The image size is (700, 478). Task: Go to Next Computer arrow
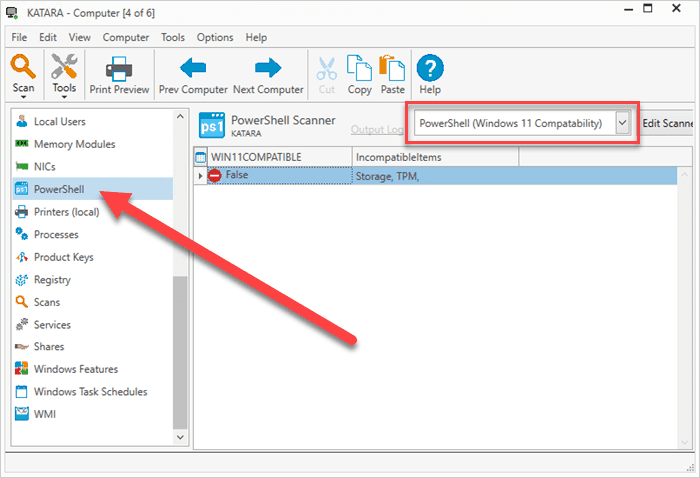click(x=268, y=68)
